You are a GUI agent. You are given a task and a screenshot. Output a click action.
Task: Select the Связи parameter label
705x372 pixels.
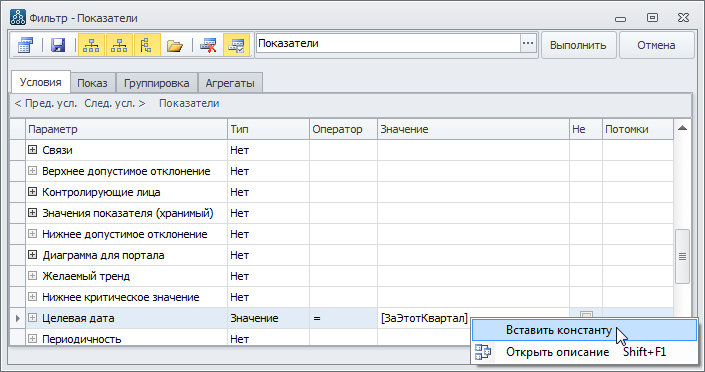tap(57, 150)
